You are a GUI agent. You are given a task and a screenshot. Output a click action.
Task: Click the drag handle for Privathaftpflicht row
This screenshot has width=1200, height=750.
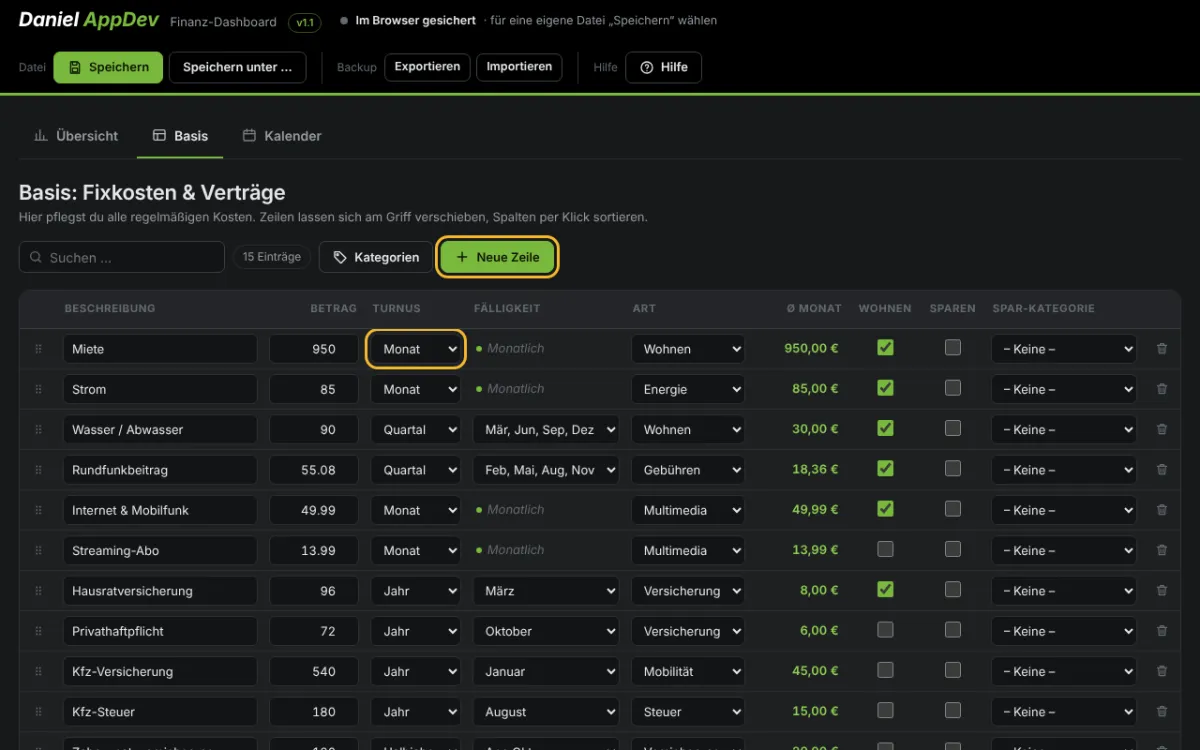[x=38, y=631]
